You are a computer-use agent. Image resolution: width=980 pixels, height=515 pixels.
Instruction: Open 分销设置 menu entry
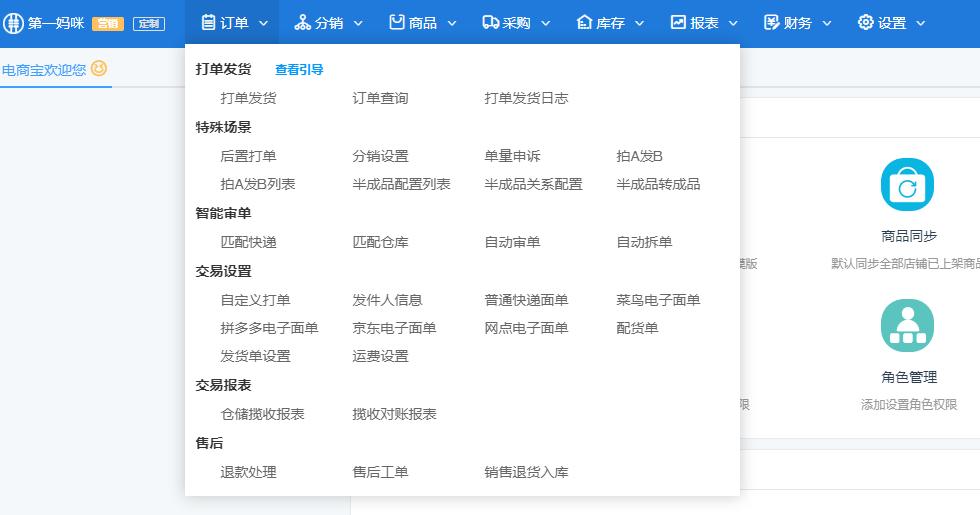380,156
